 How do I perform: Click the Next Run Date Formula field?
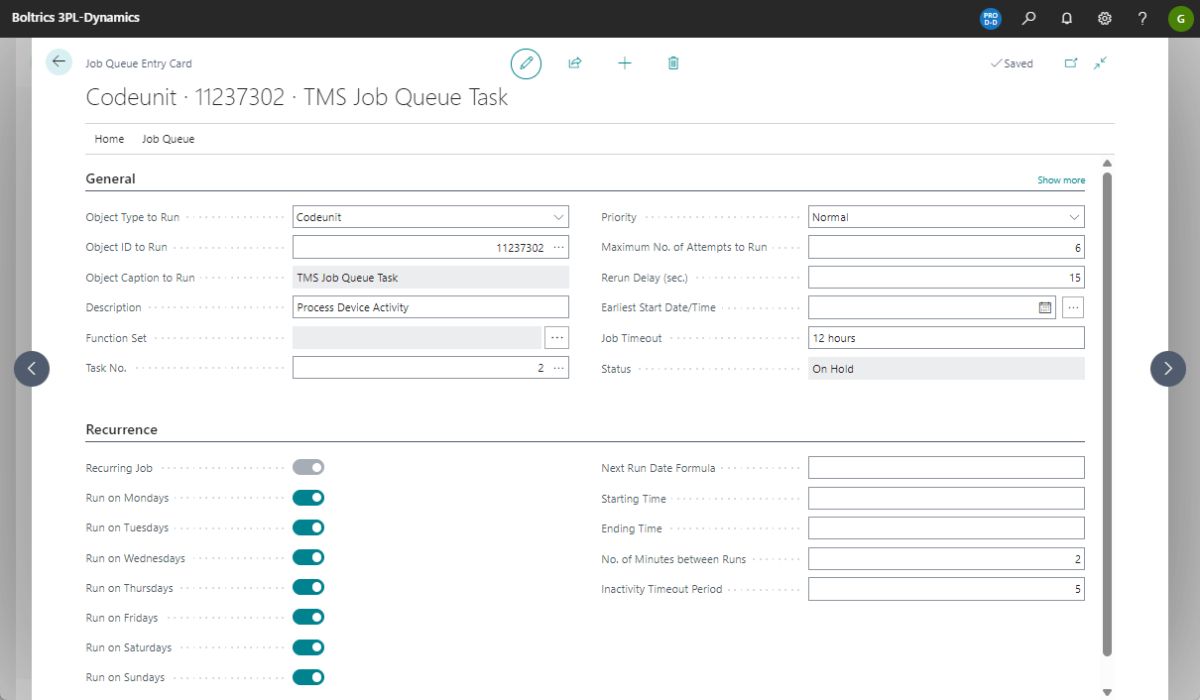(946, 467)
